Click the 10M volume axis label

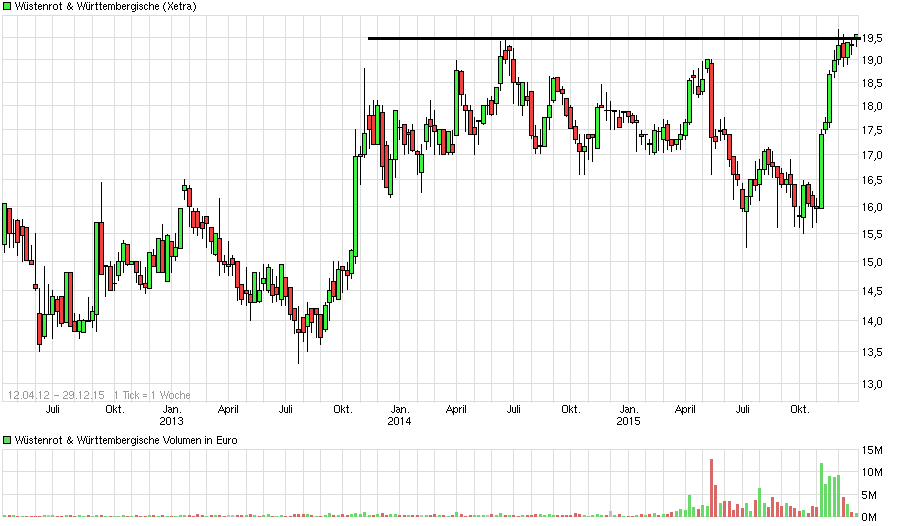point(873,472)
